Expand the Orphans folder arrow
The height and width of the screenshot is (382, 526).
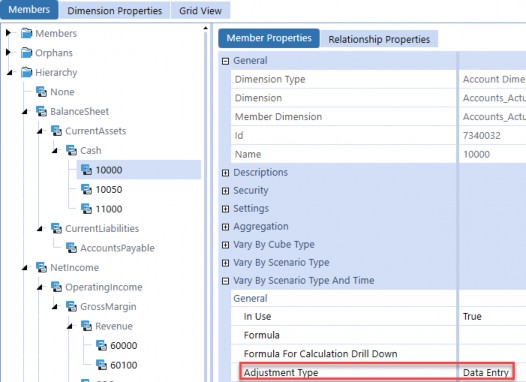pos(8,52)
